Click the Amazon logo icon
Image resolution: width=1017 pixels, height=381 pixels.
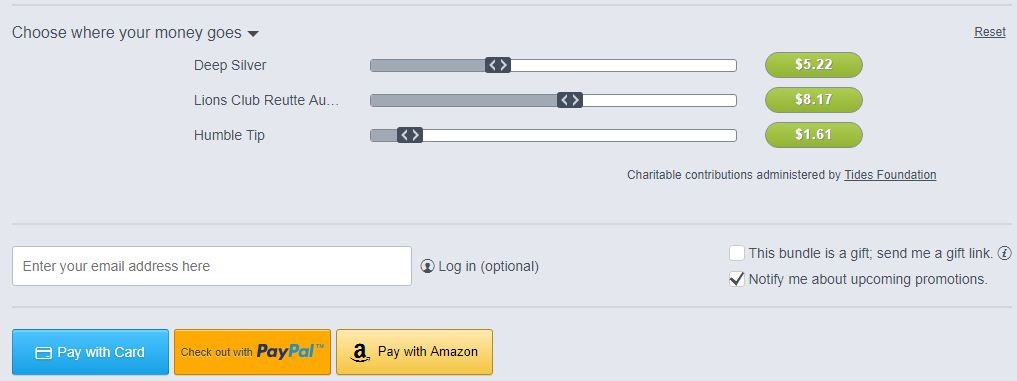[359, 352]
